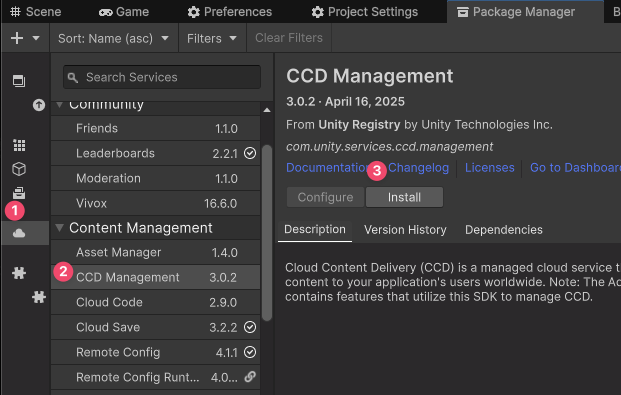Screen dimensions: 621x395
Task: Select the Services cloud icon in sidebar
Action: (19, 233)
